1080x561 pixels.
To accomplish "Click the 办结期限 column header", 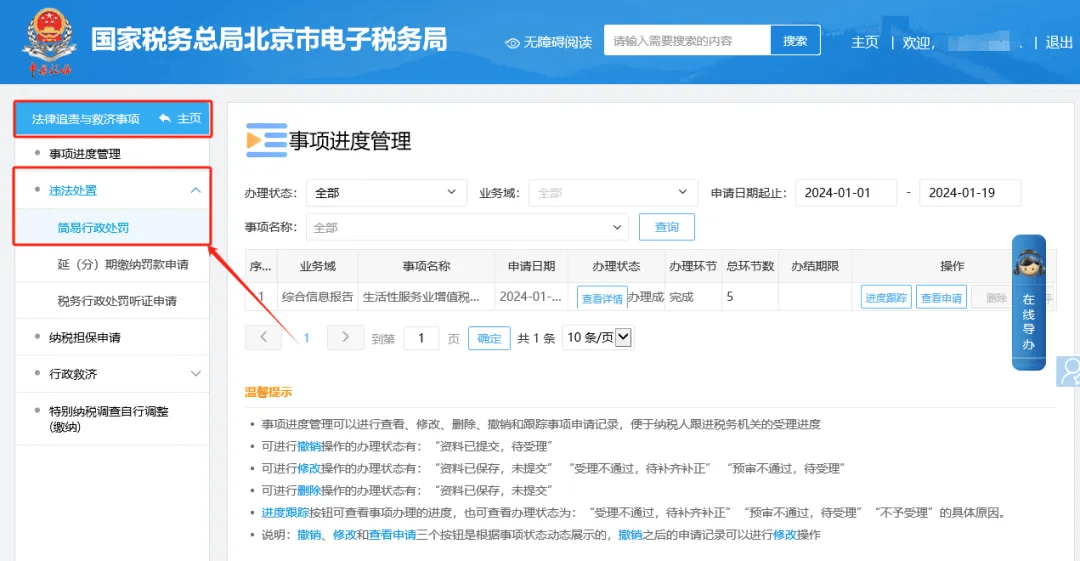I will 815,266.
